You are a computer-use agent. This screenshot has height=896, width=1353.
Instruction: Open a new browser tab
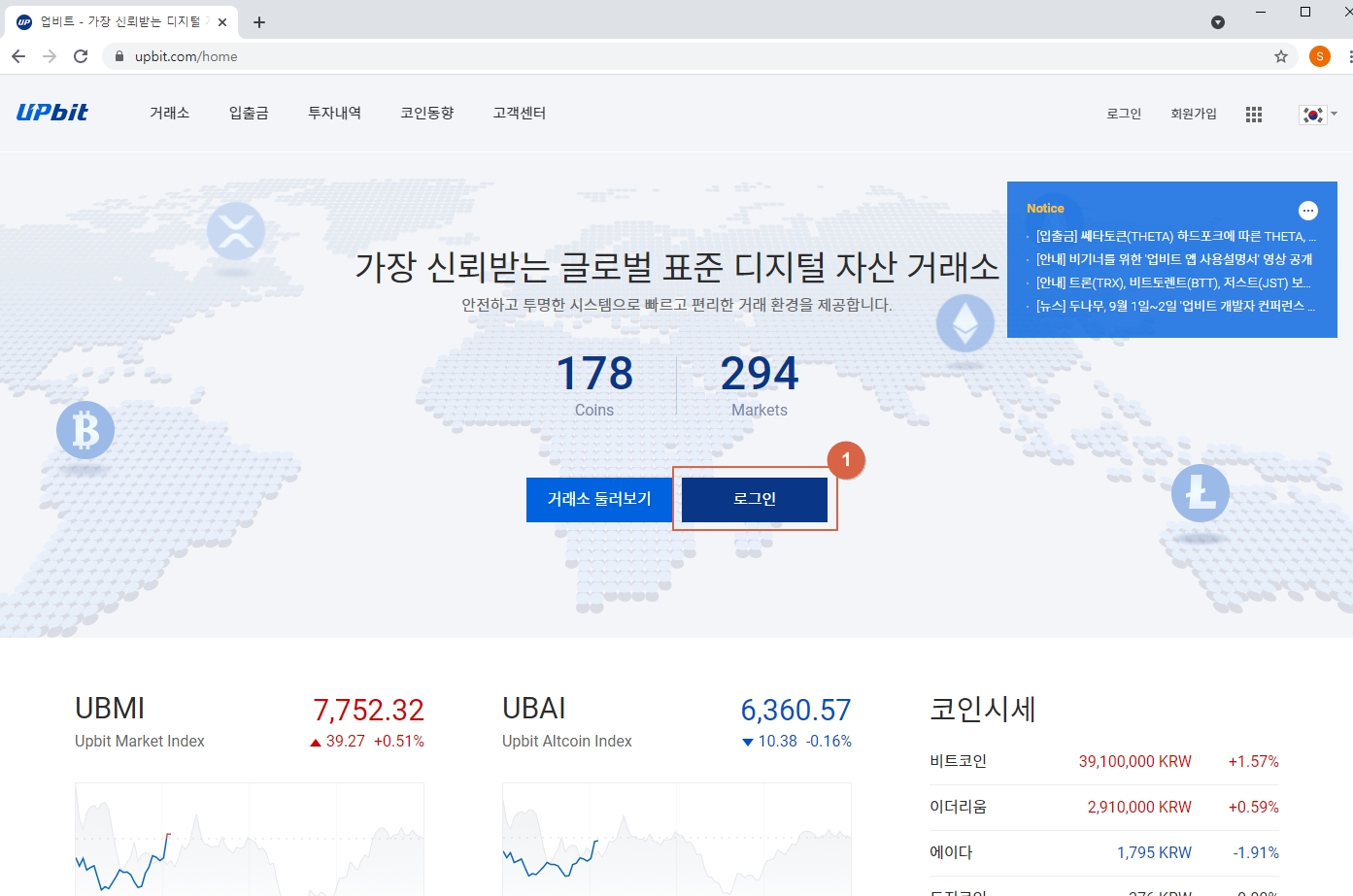259,22
